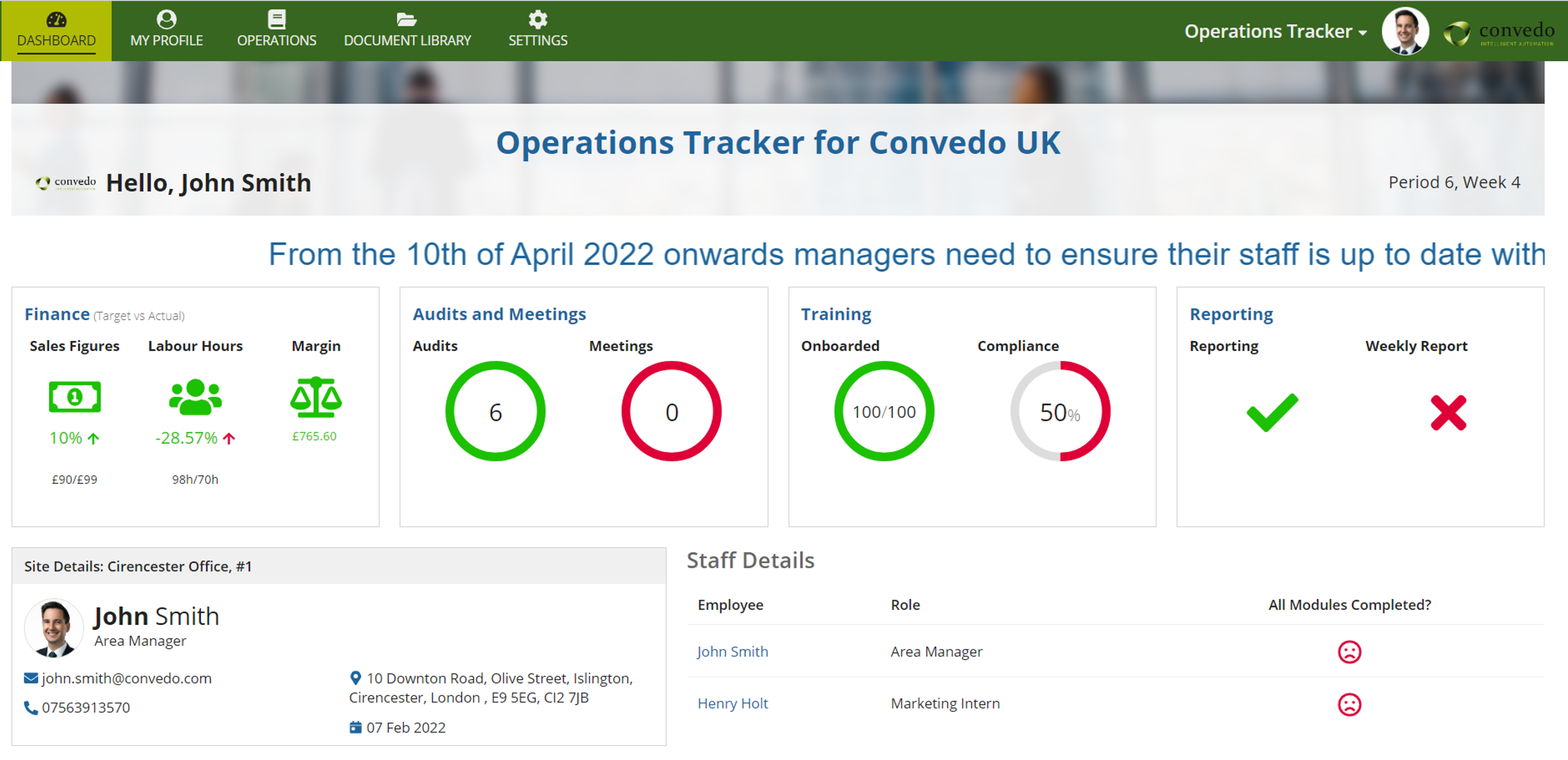1568x760 pixels.
Task: Click john.smith@convedo.com email address
Action: 127,678
